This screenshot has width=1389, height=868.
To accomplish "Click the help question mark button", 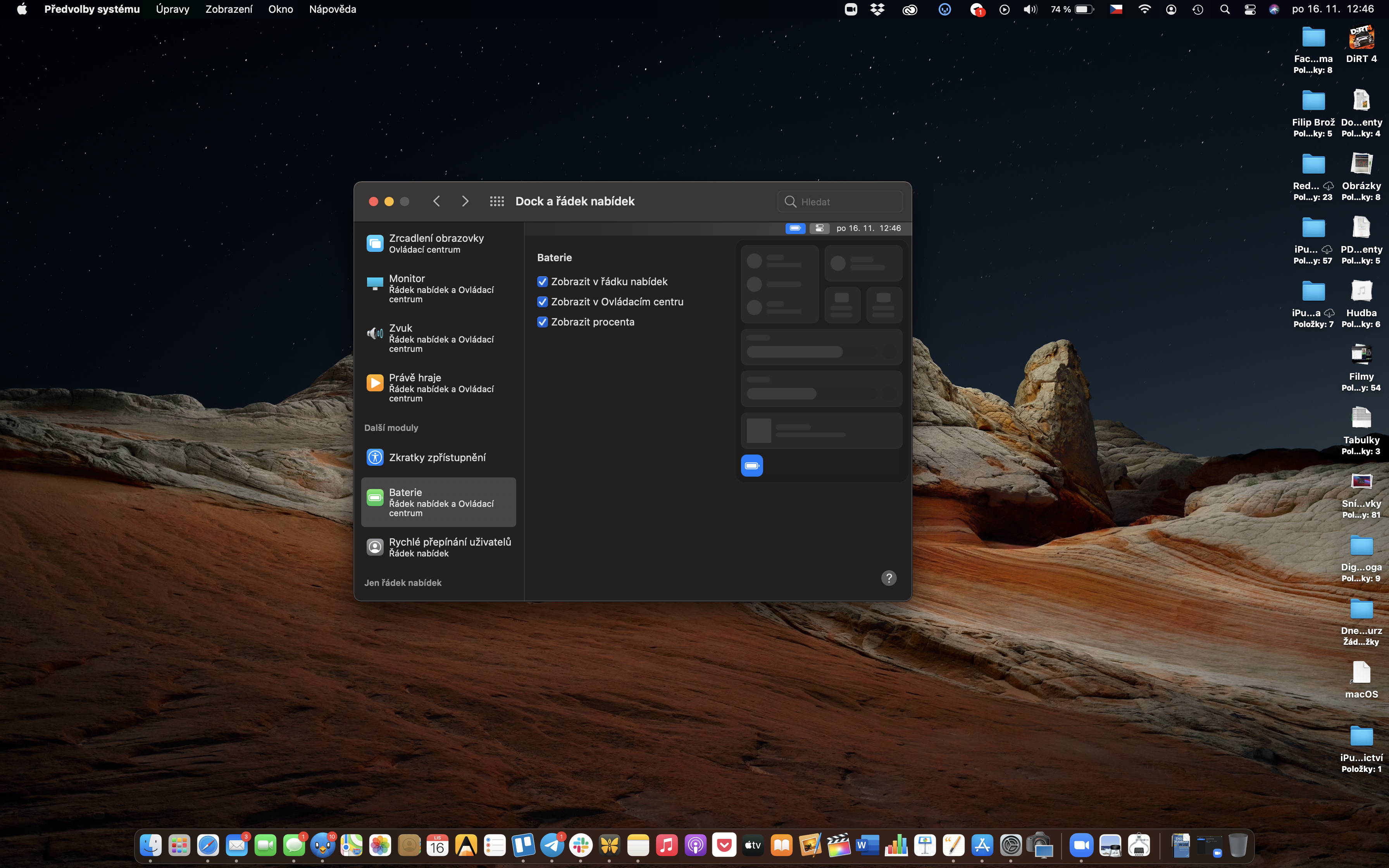I will click(889, 578).
